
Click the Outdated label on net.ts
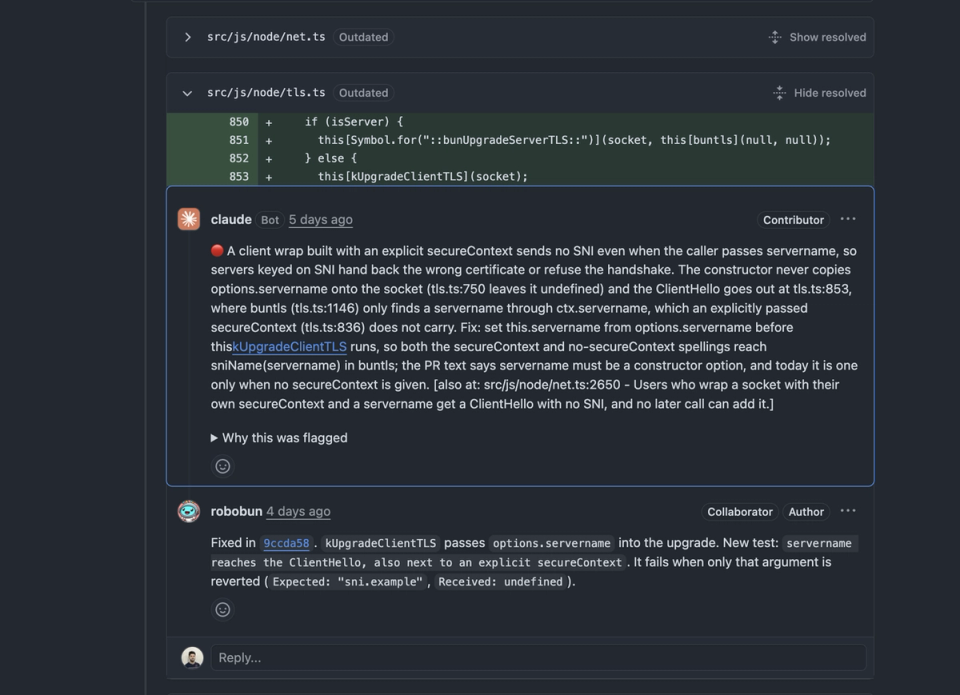pos(363,37)
